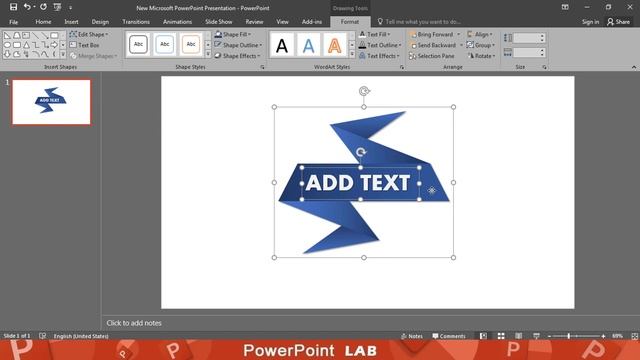The height and width of the screenshot is (360, 640).
Task: Switch to the Transitions tab
Action: pos(136,22)
